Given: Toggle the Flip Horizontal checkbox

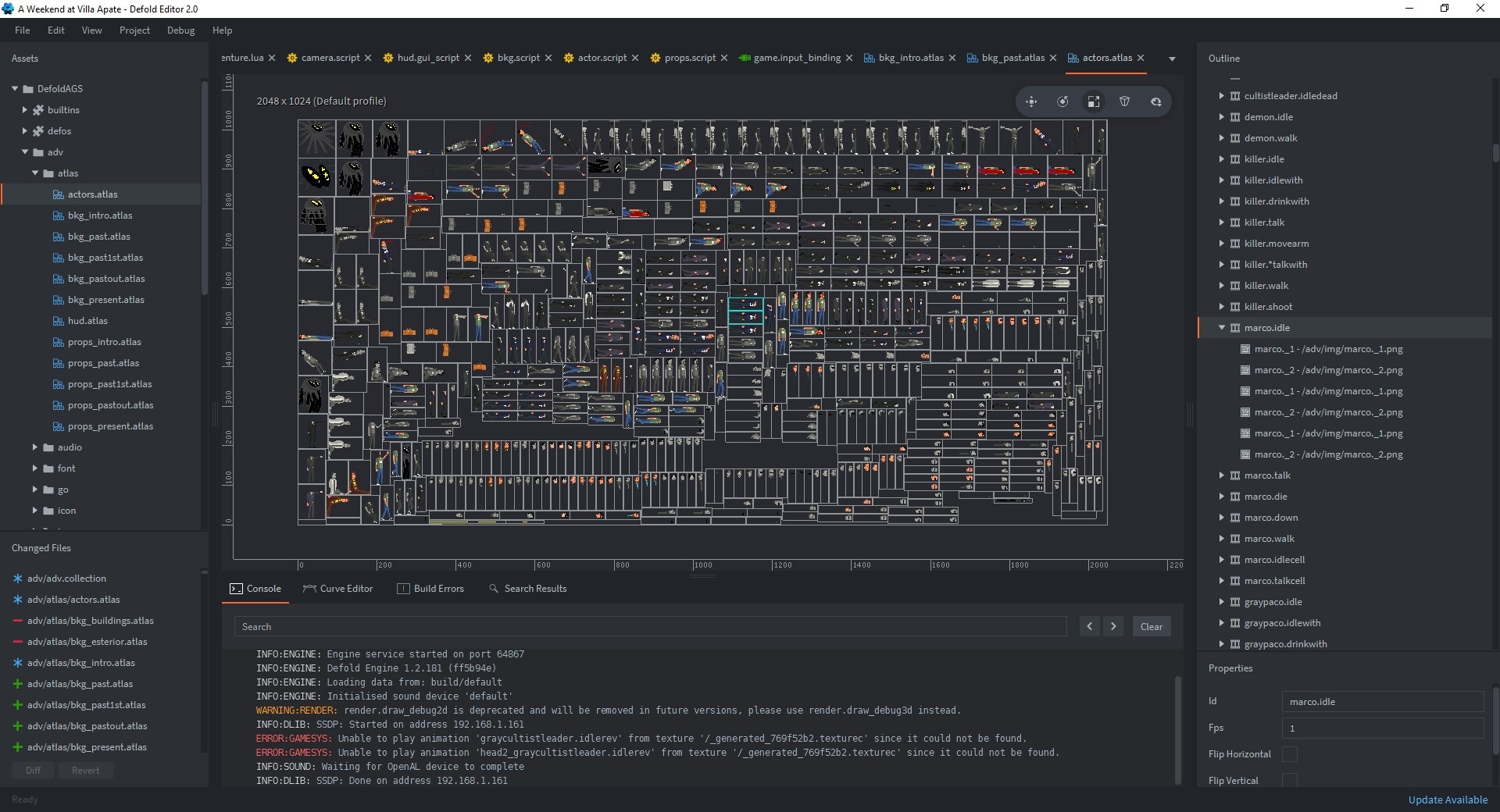Looking at the screenshot, I should pos(1290,754).
